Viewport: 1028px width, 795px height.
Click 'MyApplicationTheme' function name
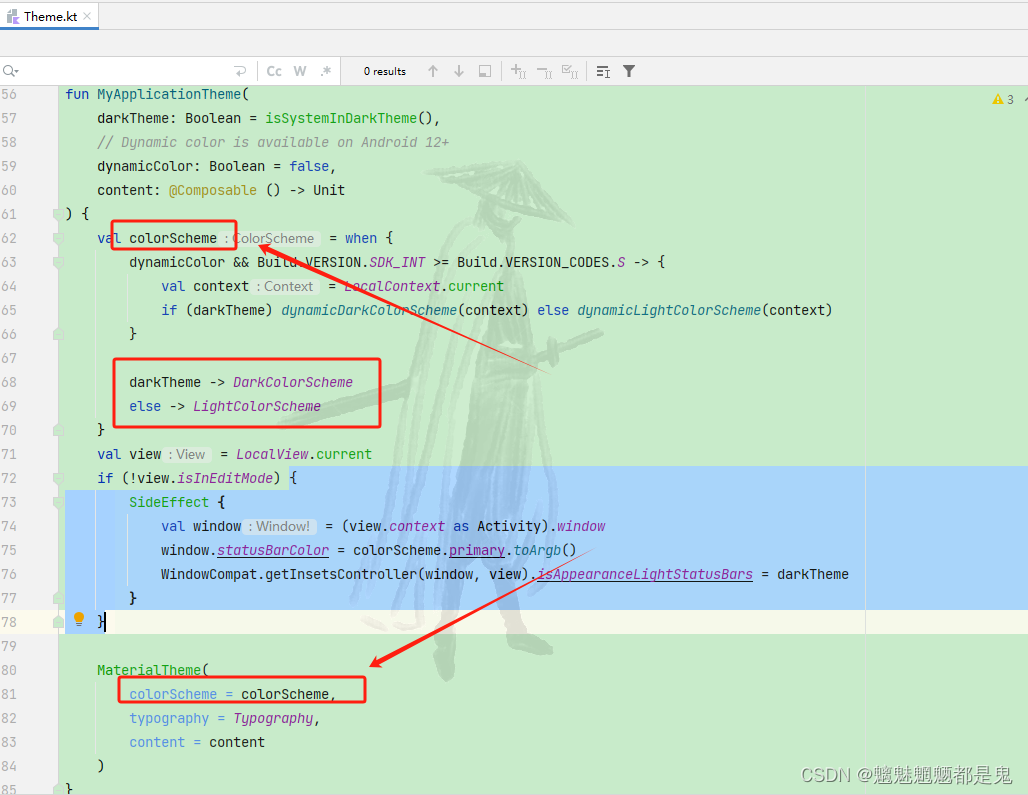click(169, 94)
